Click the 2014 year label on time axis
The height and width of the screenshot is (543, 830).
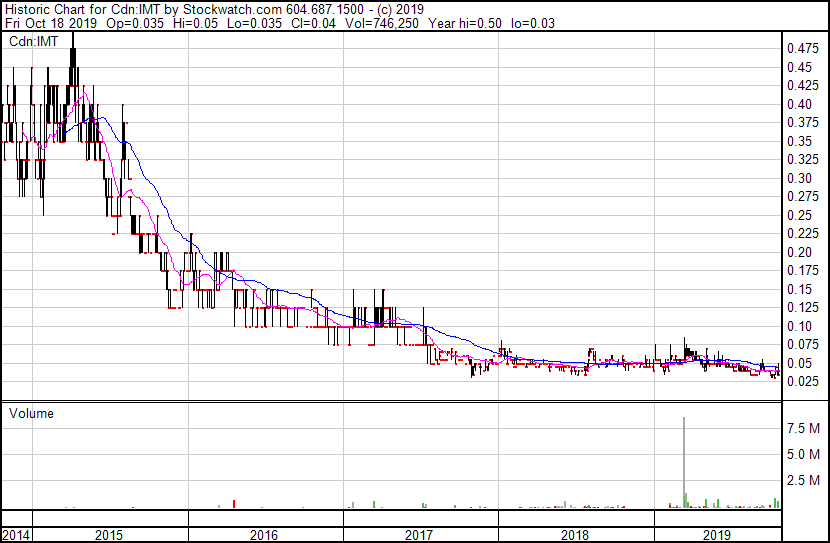click(16, 535)
